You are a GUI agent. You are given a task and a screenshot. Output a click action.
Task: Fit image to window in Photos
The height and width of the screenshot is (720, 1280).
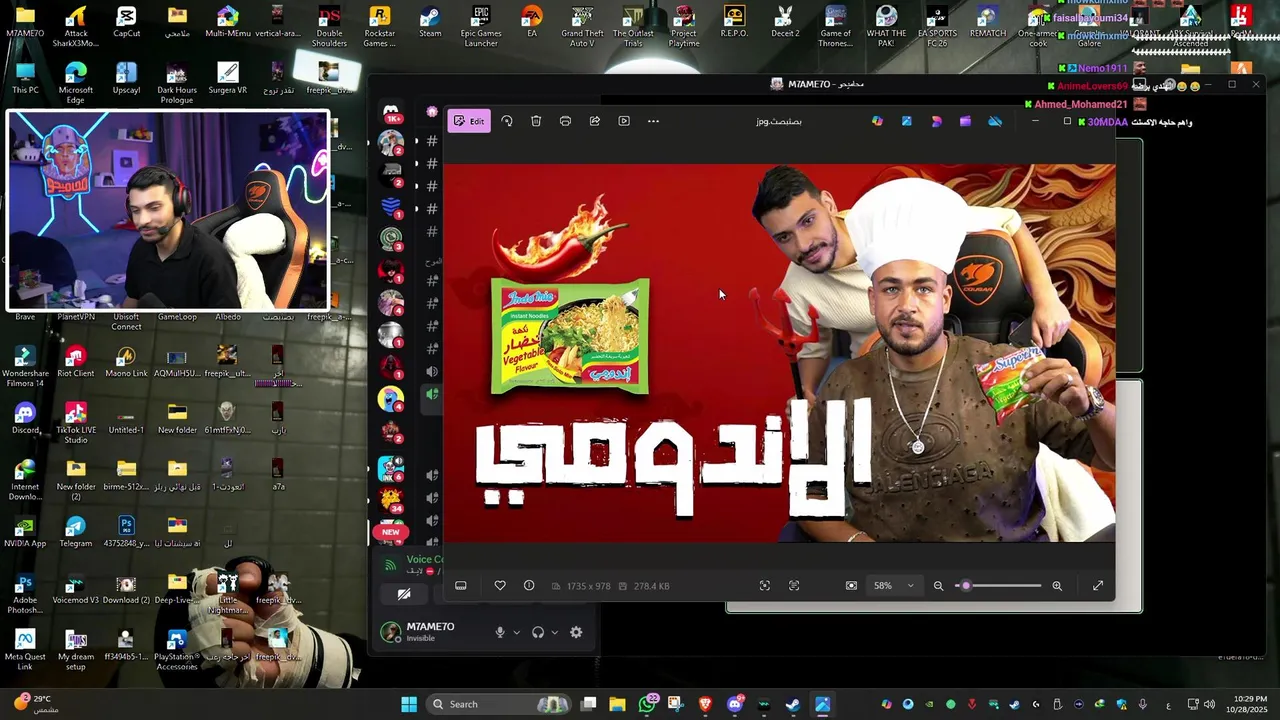pos(851,586)
